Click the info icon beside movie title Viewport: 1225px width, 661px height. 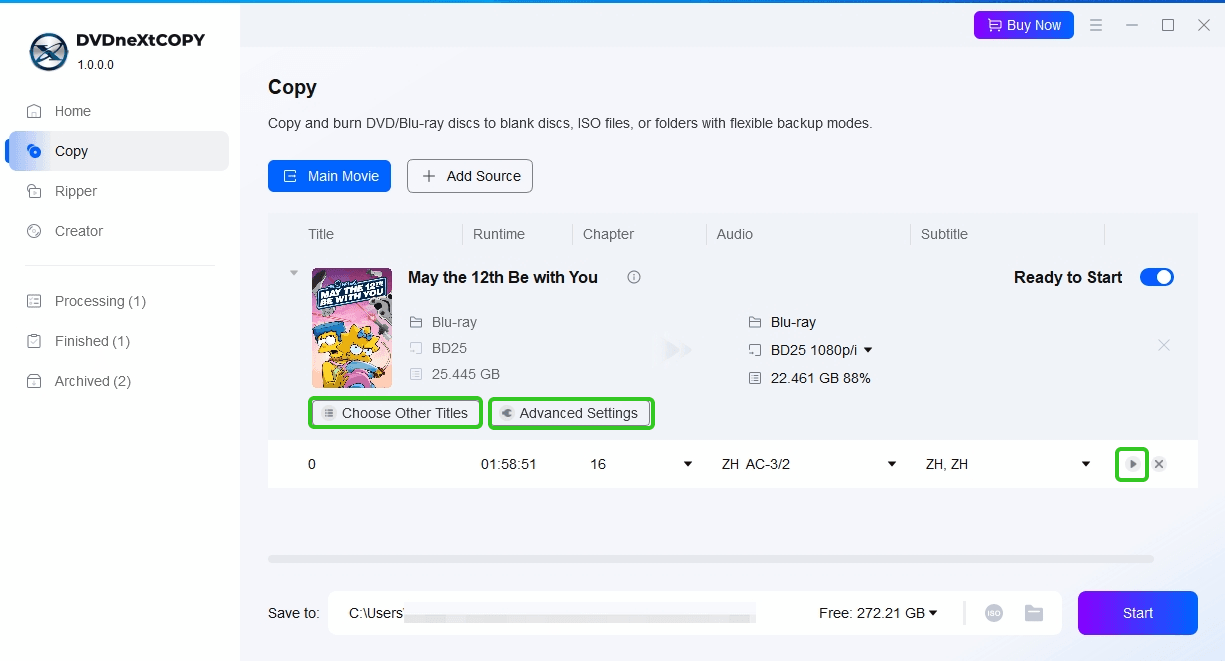(634, 277)
